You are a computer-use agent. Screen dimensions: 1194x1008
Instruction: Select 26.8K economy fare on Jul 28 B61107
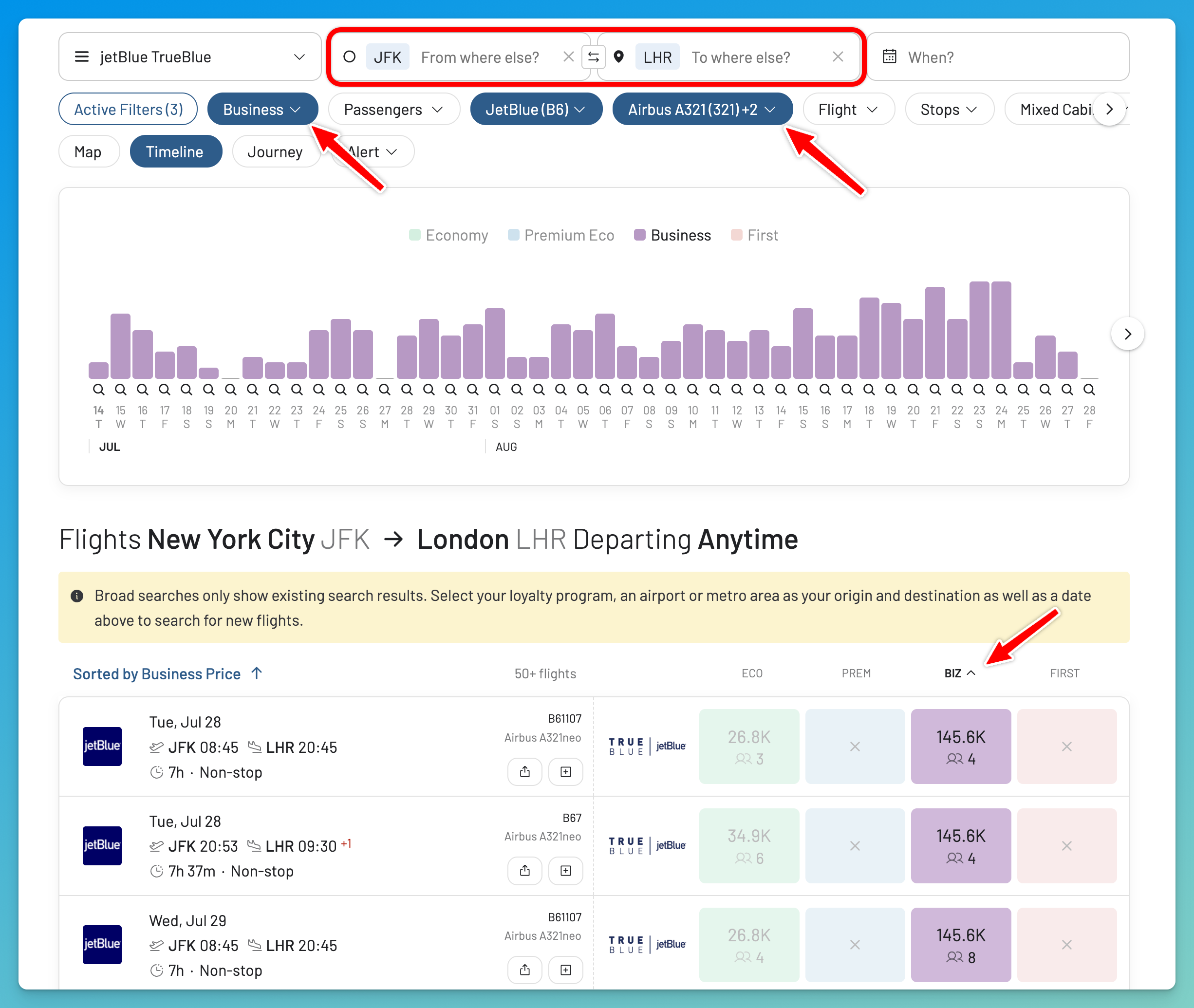coord(749,747)
